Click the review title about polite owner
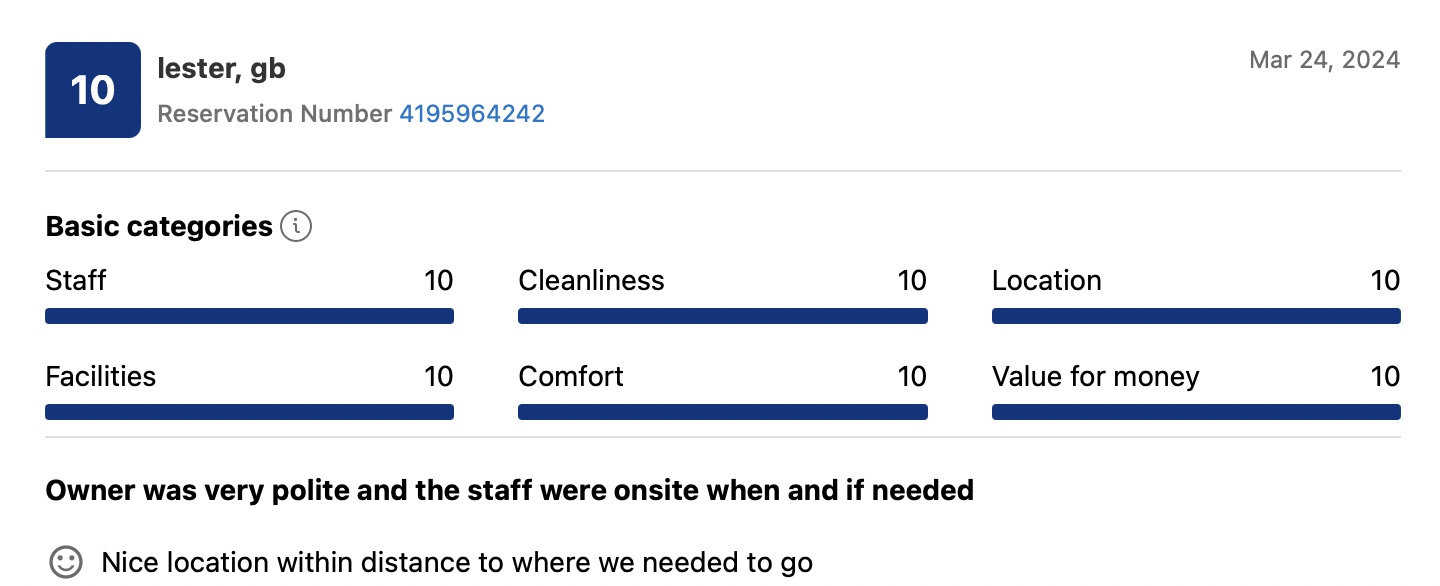Image resolution: width=1440 pixels, height=586 pixels. pyautogui.click(x=510, y=491)
